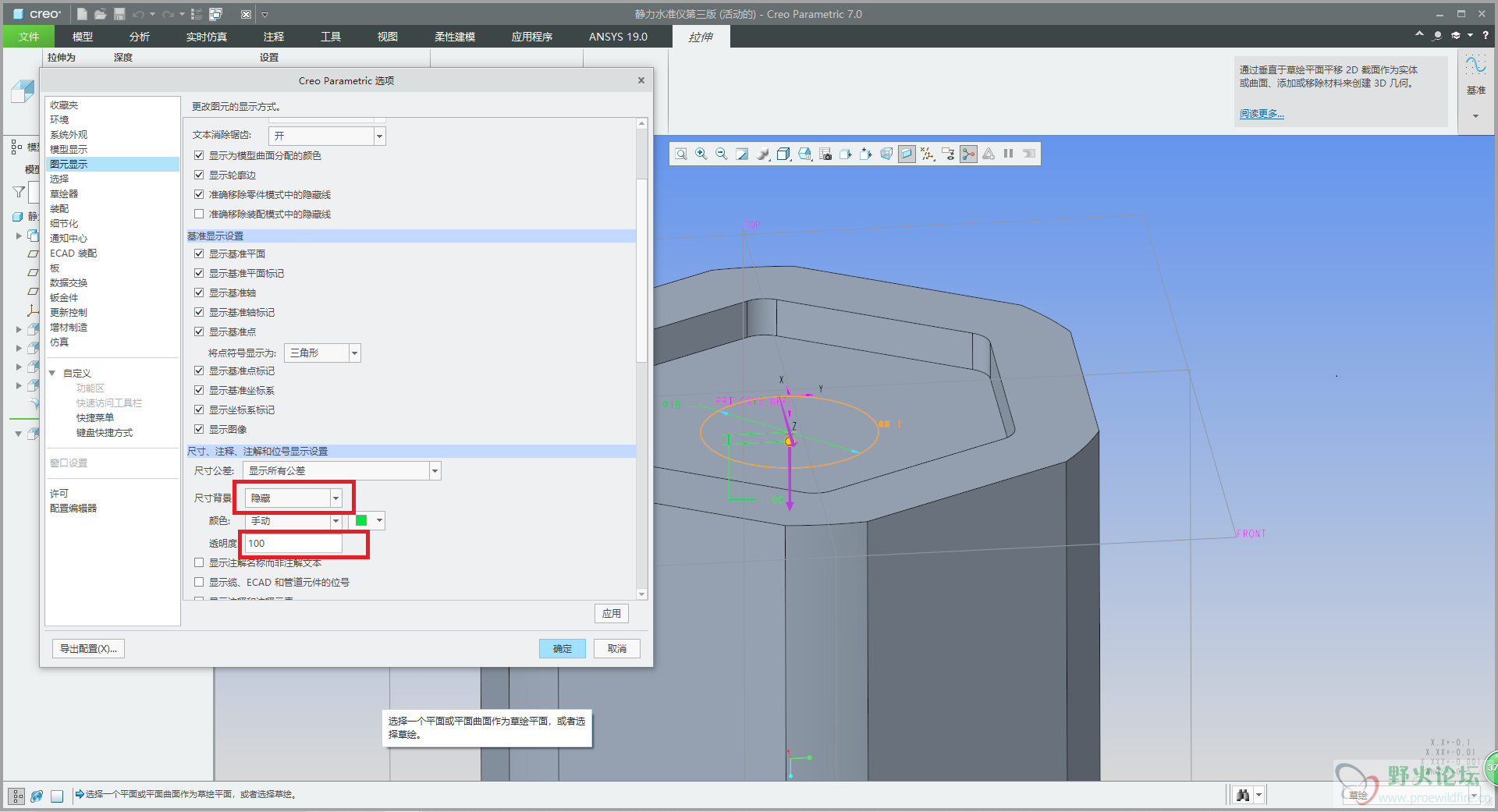Click the 应用 button

[x=612, y=613]
